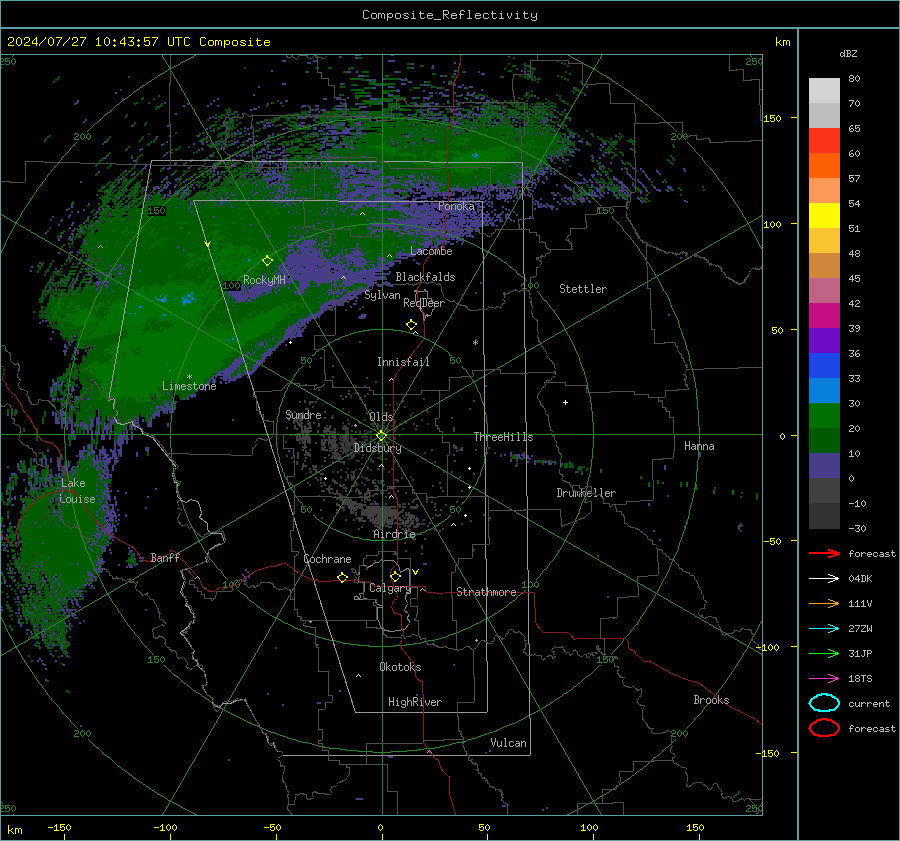Image resolution: width=900 pixels, height=841 pixels.
Task: Click the Blackfalds city label
Action: pos(425,277)
